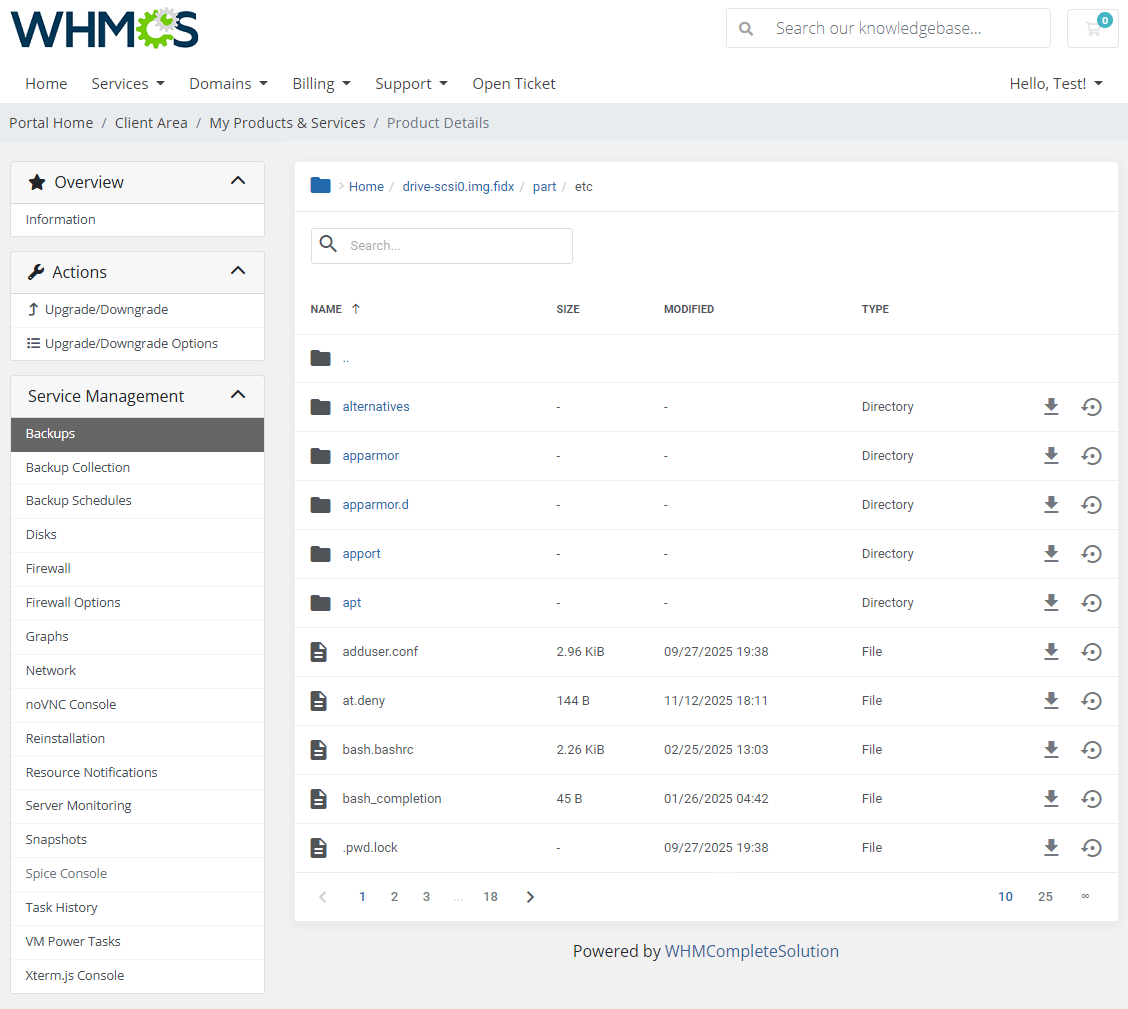Restore the adduser.conf file
The image size is (1128, 1009).
coord(1091,651)
